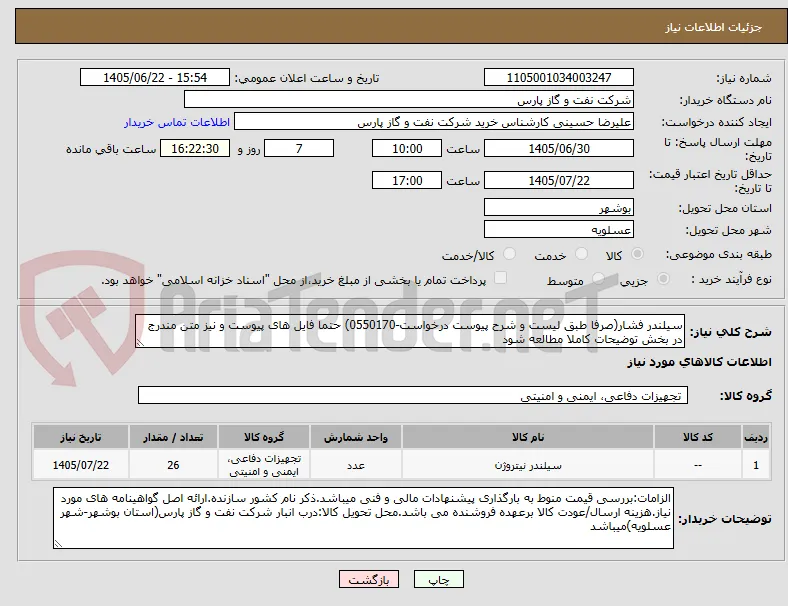This screenshot has height=606, width=788.
Task: Select the کالا/خدمت radio button
Action: pyautogui.click(x=510, y=254)
